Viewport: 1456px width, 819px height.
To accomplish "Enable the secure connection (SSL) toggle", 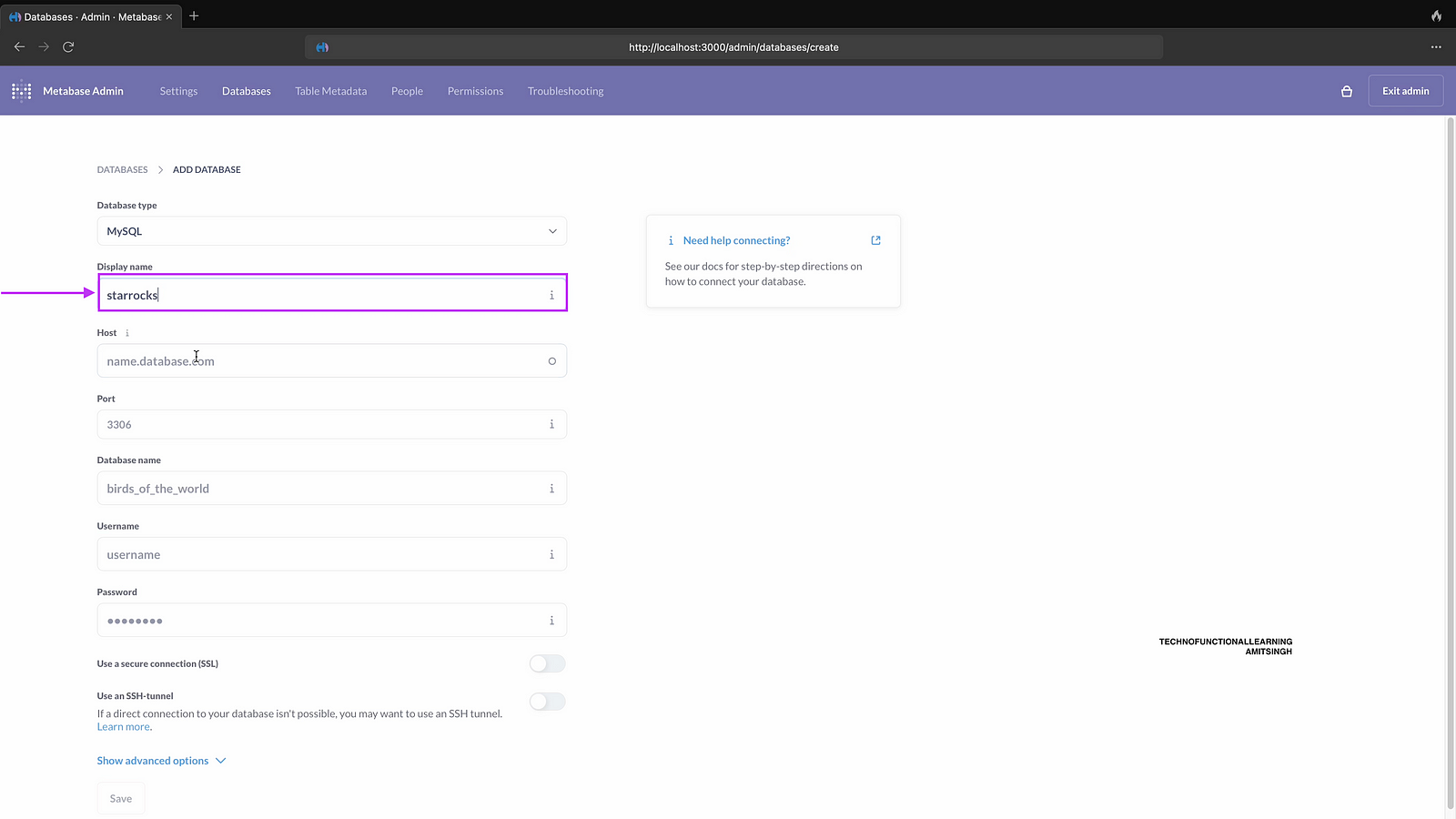I will point(547,663).
